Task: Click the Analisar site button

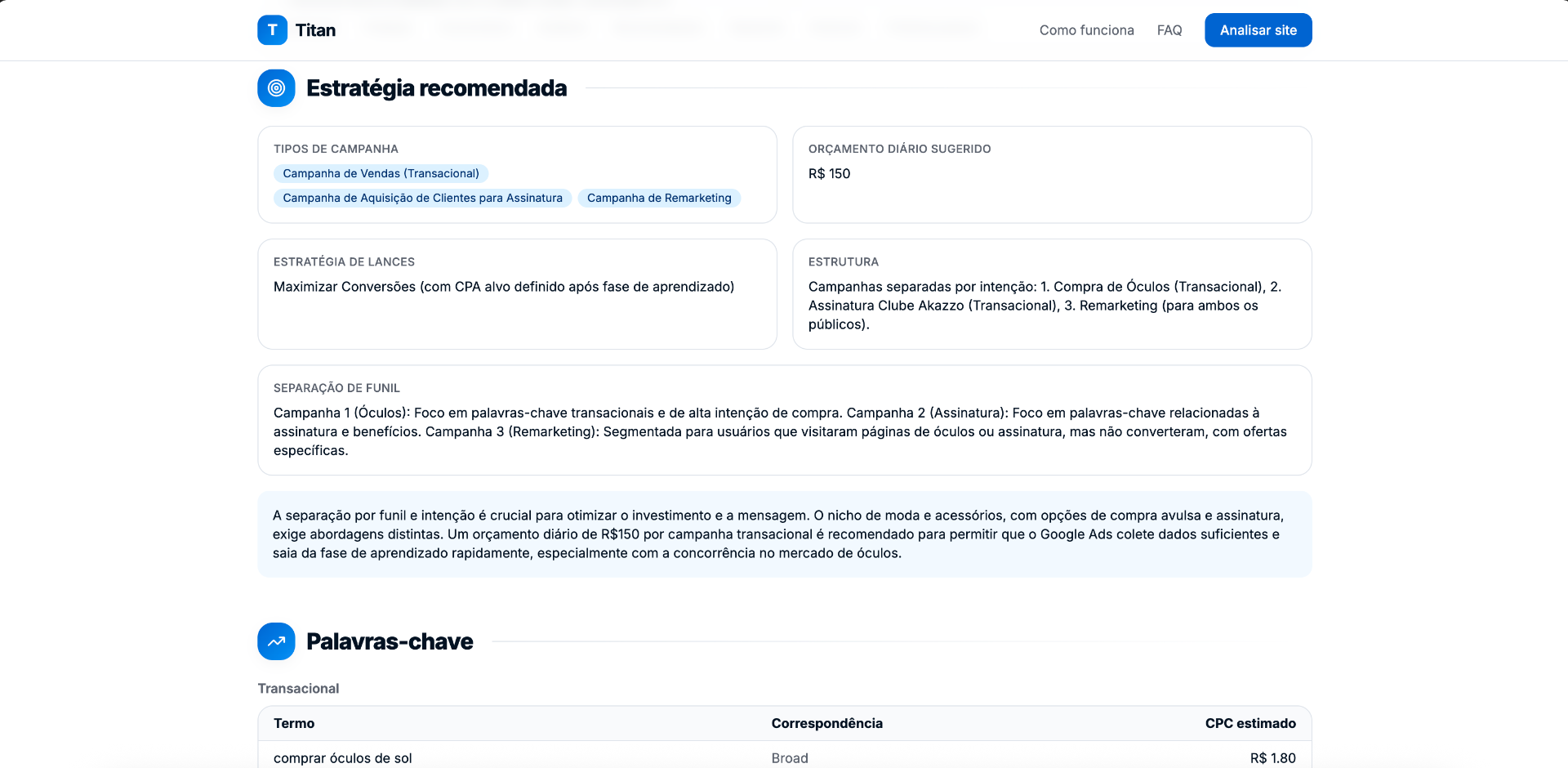Action: coord(1258,30)
